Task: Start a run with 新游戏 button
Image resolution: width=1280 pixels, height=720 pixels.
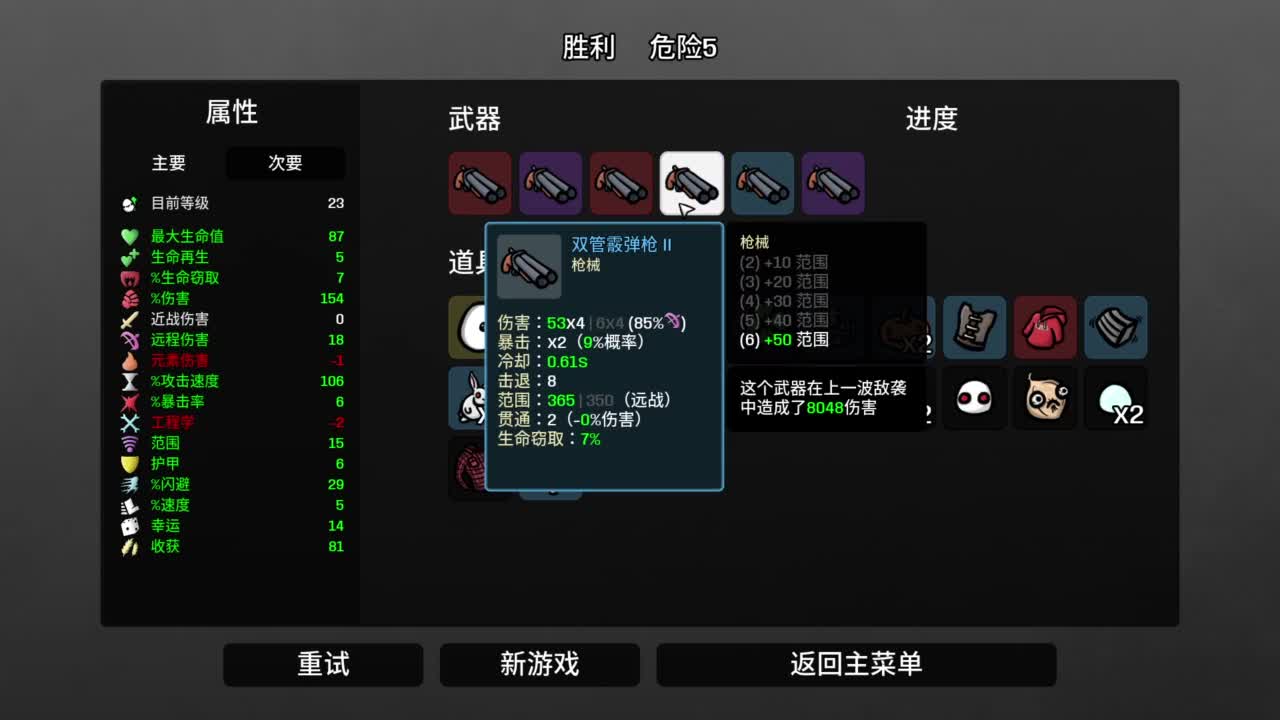Action: coord(540,664)
